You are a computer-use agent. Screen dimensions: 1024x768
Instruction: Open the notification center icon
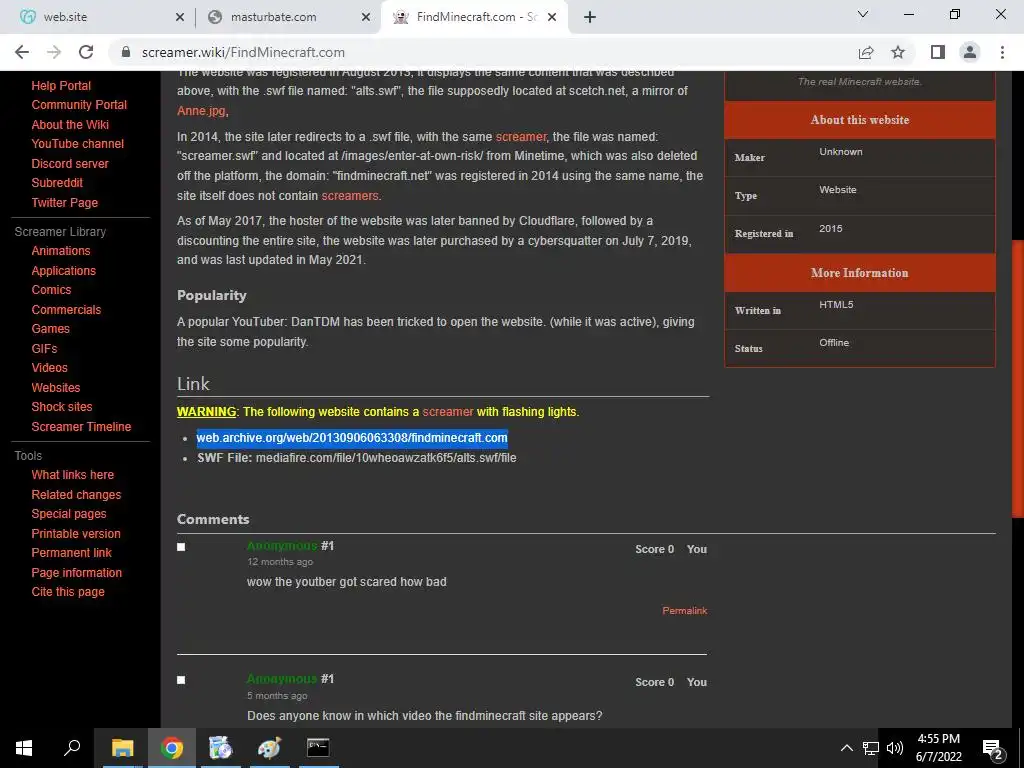(993, 748)
